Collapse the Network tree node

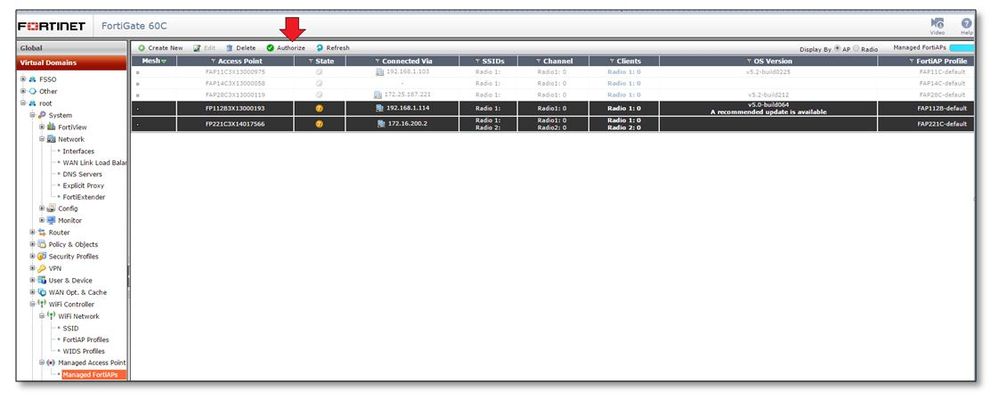[x=42, y=139]
